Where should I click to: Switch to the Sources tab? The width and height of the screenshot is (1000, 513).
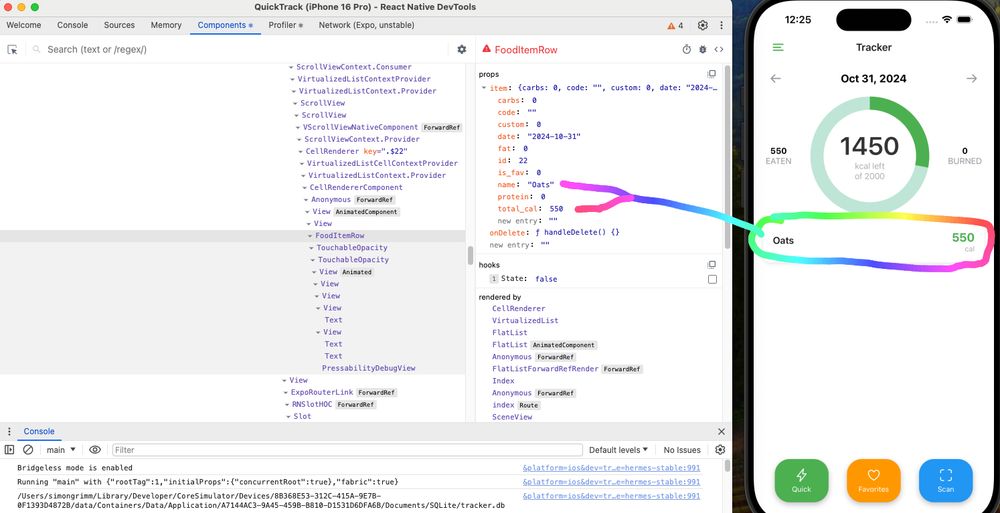coord(119,26)
